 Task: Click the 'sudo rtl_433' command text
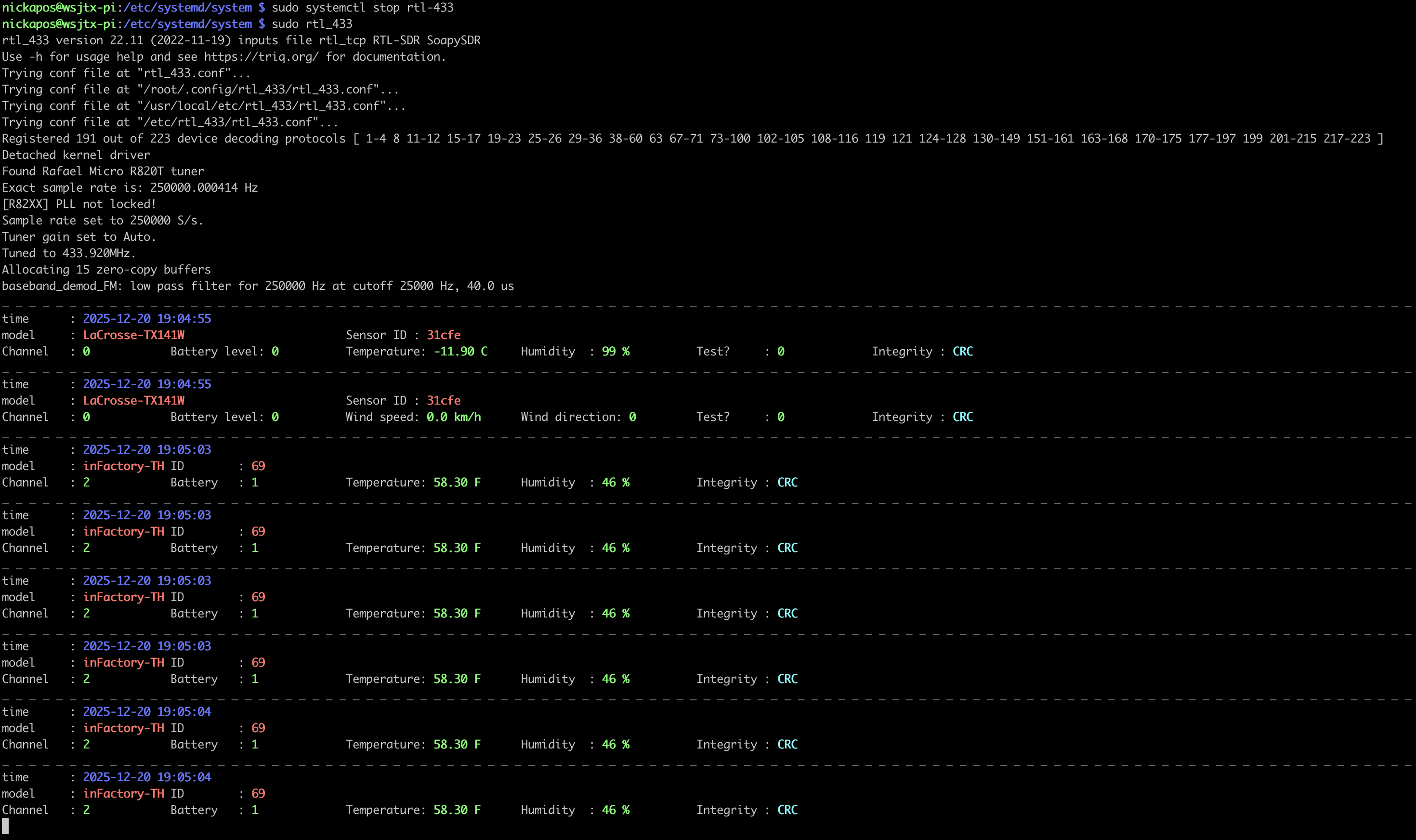(312, 24)
